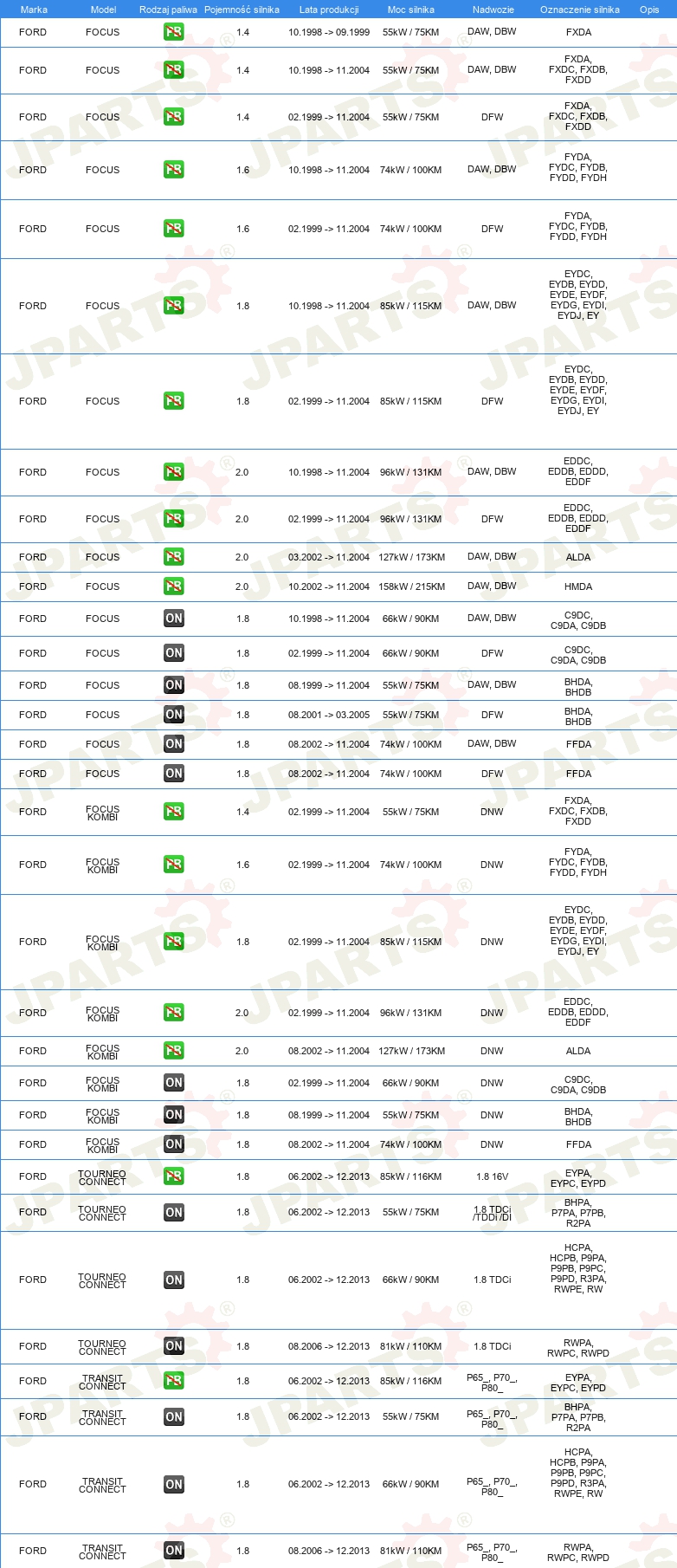This screenshot has width=677, height=1568.
Task: Pick the PB icon for Focus 2.0 96kW DFW
Action: point(174,519)
